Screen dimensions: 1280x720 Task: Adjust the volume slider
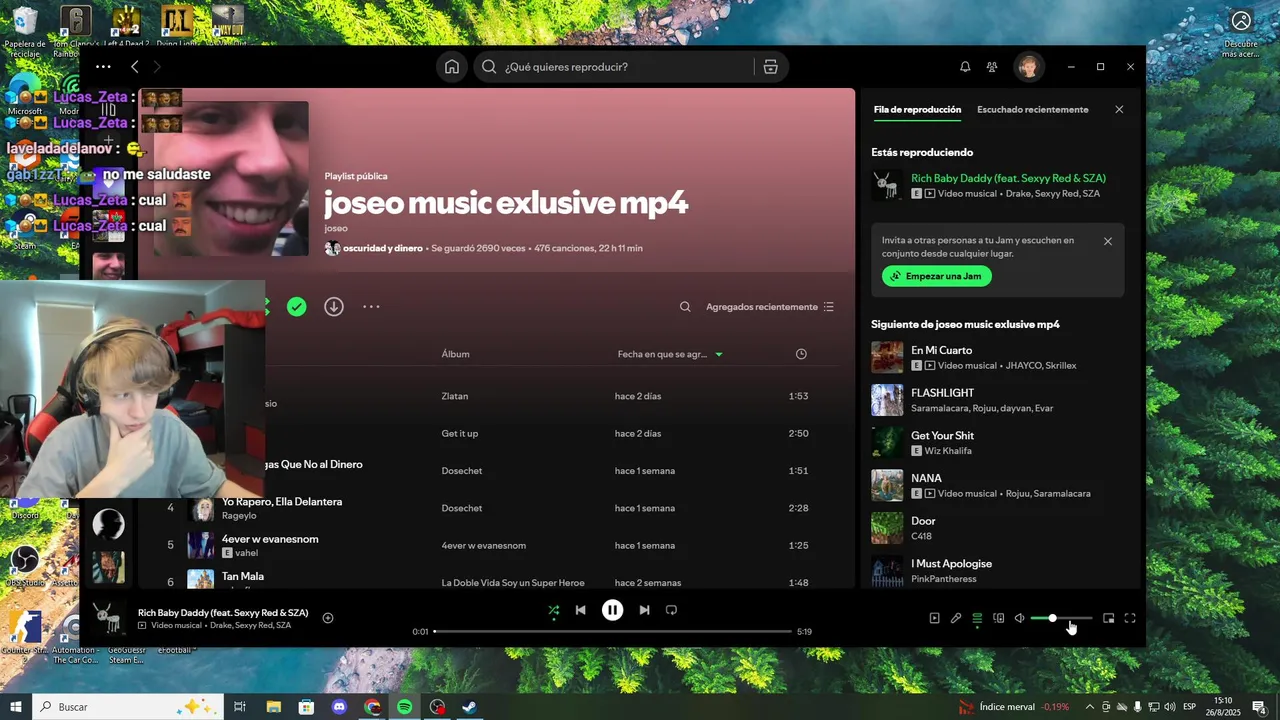coord(1061,618)
